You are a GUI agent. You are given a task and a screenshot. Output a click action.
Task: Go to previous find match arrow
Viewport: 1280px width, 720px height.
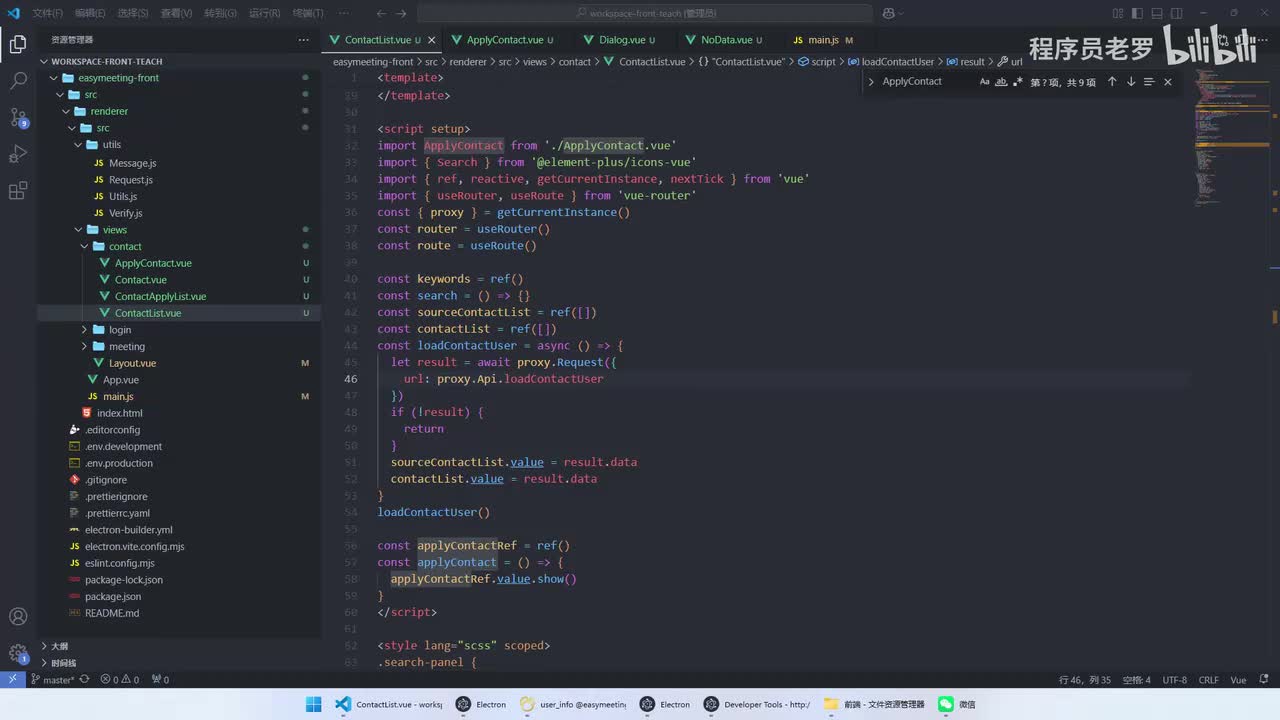click(x=1111, y=82)
